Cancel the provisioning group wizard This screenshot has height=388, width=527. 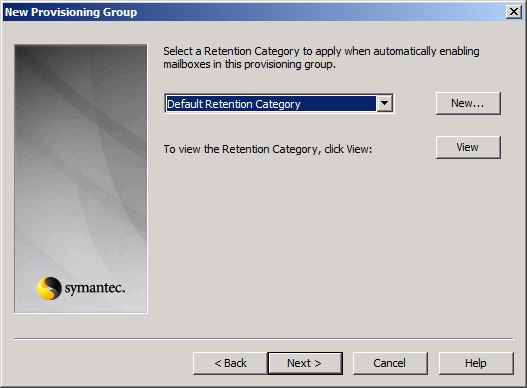[x=390, y=363]
